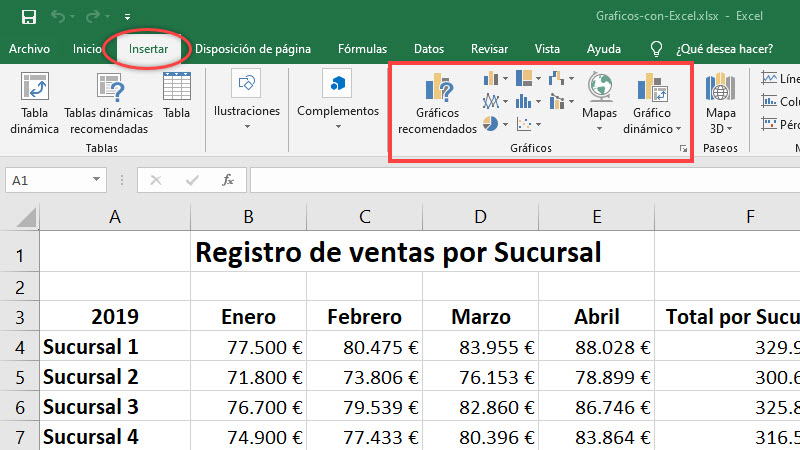Image resolution: width=800 pixels, height=450 pixels.
Task: Click the Save icon in quick access toolbar
Action: 28,16
